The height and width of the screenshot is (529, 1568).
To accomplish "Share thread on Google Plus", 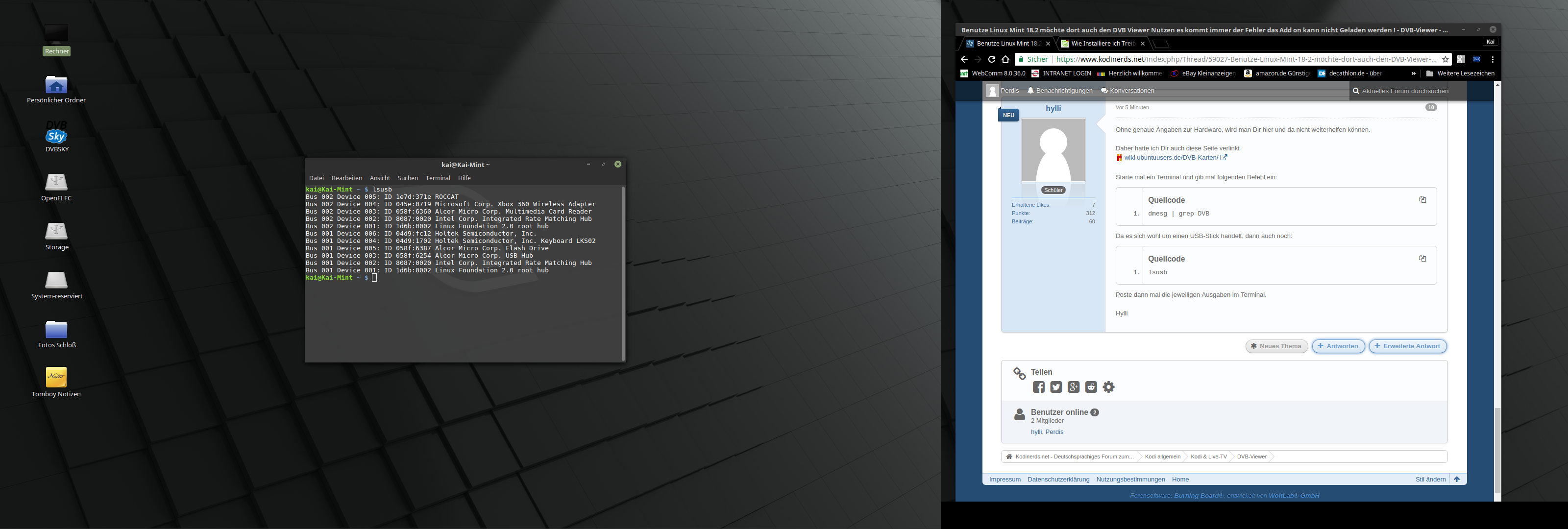I will 1074,387.
